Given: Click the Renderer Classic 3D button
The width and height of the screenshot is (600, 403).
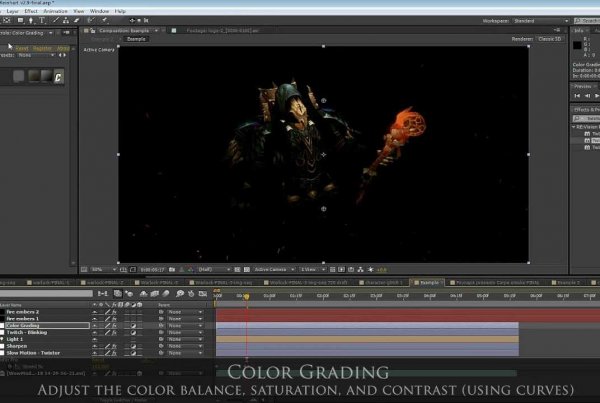Looking at the screenshot, I should 549,39.
